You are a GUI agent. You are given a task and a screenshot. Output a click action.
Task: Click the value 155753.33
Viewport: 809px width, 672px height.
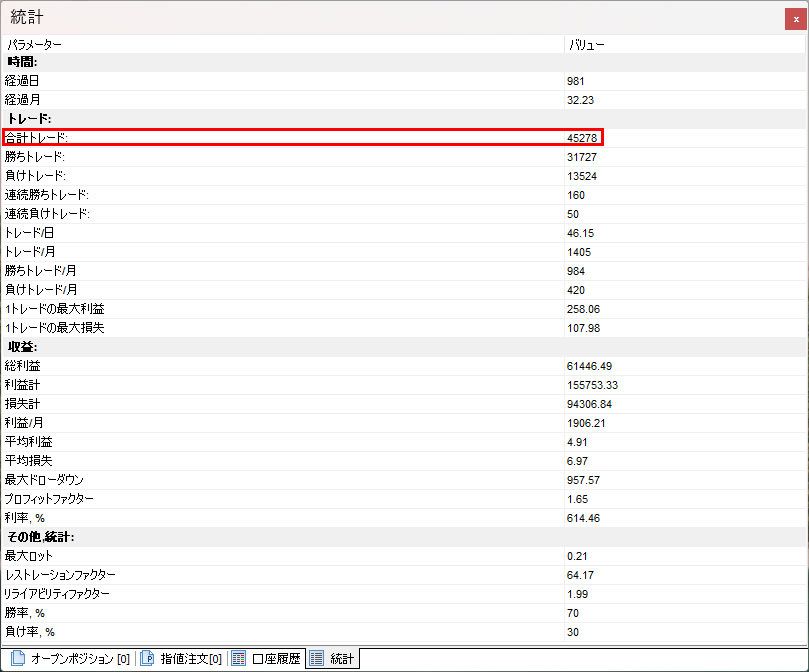pos(592,386)
